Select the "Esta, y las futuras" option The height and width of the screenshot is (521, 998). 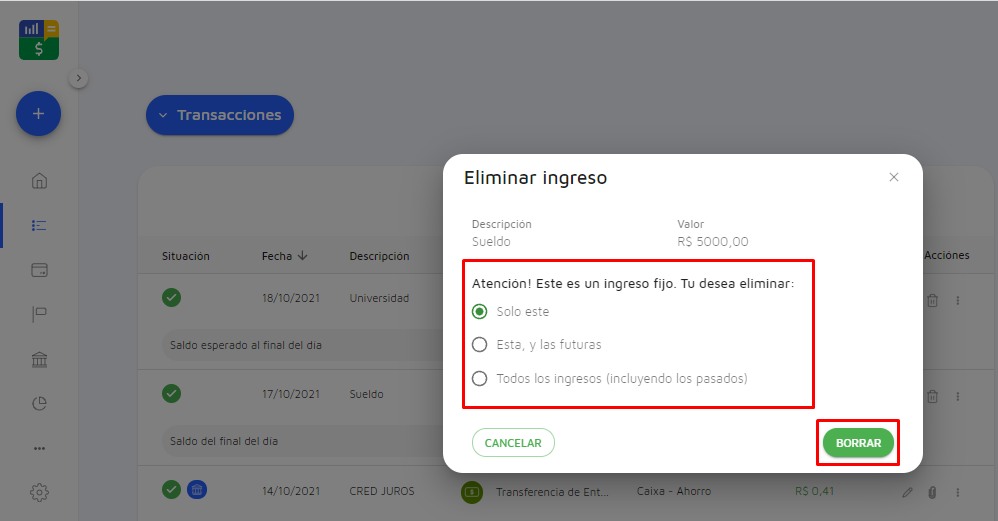pyautogui.click(x=480, y=344)
